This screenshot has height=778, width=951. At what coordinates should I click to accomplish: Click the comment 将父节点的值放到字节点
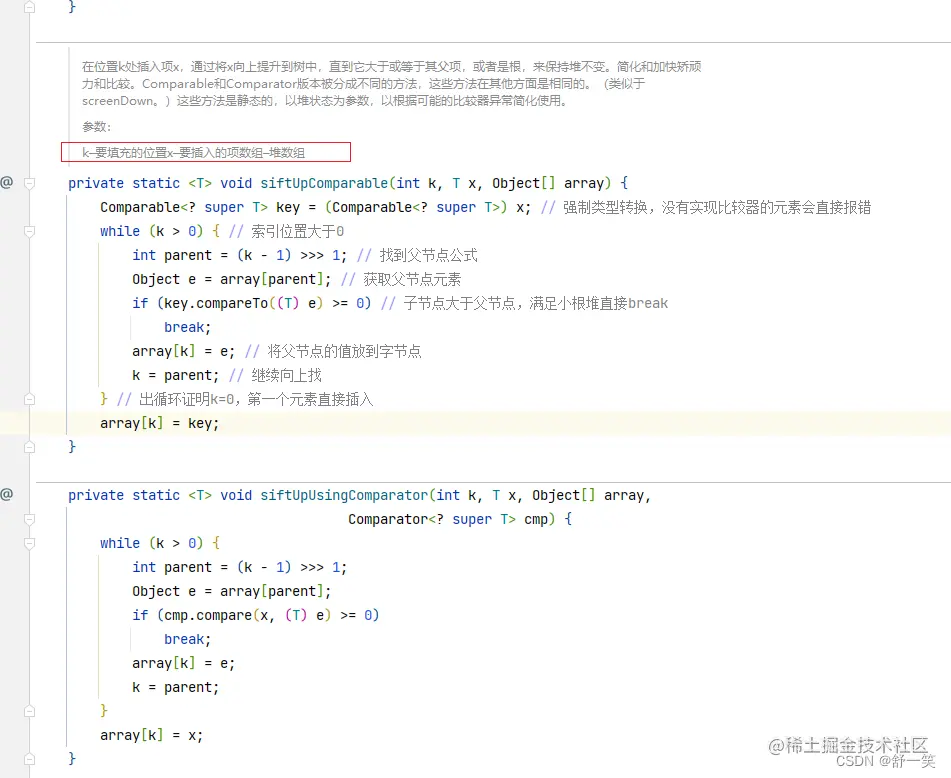333,351
